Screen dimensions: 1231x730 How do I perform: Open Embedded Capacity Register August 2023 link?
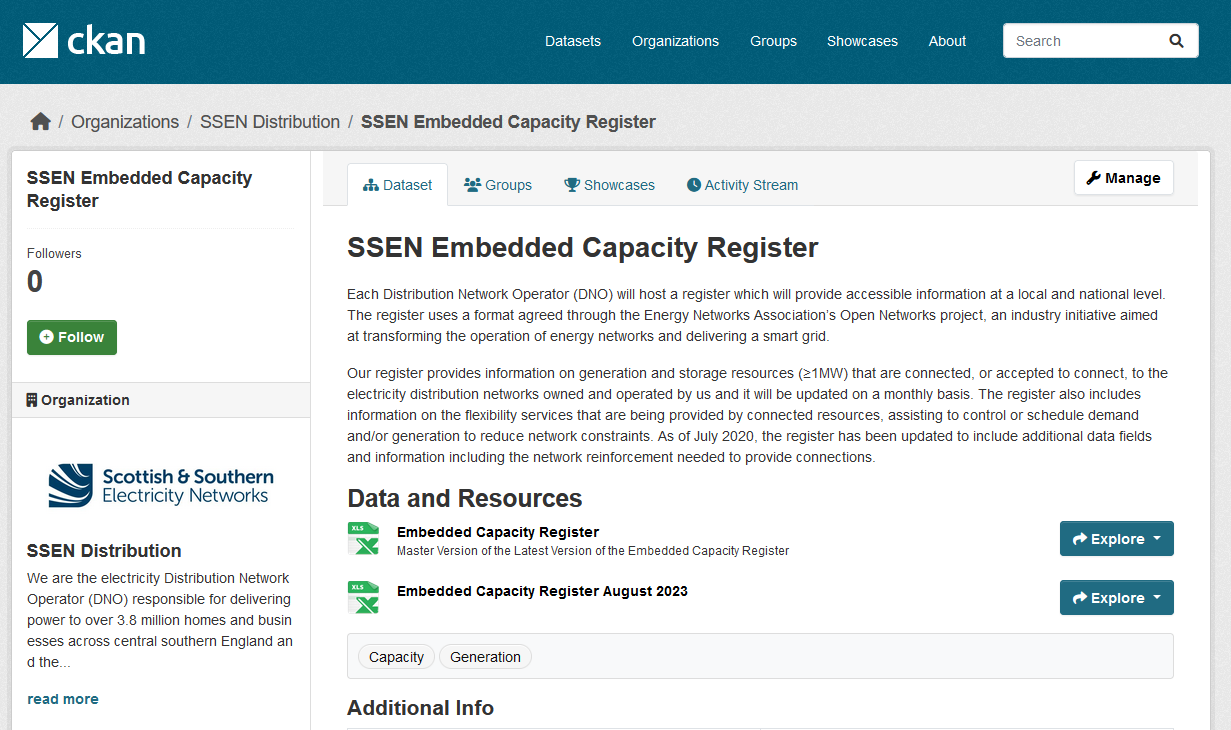pyautogui.click(x=542, y=591)
